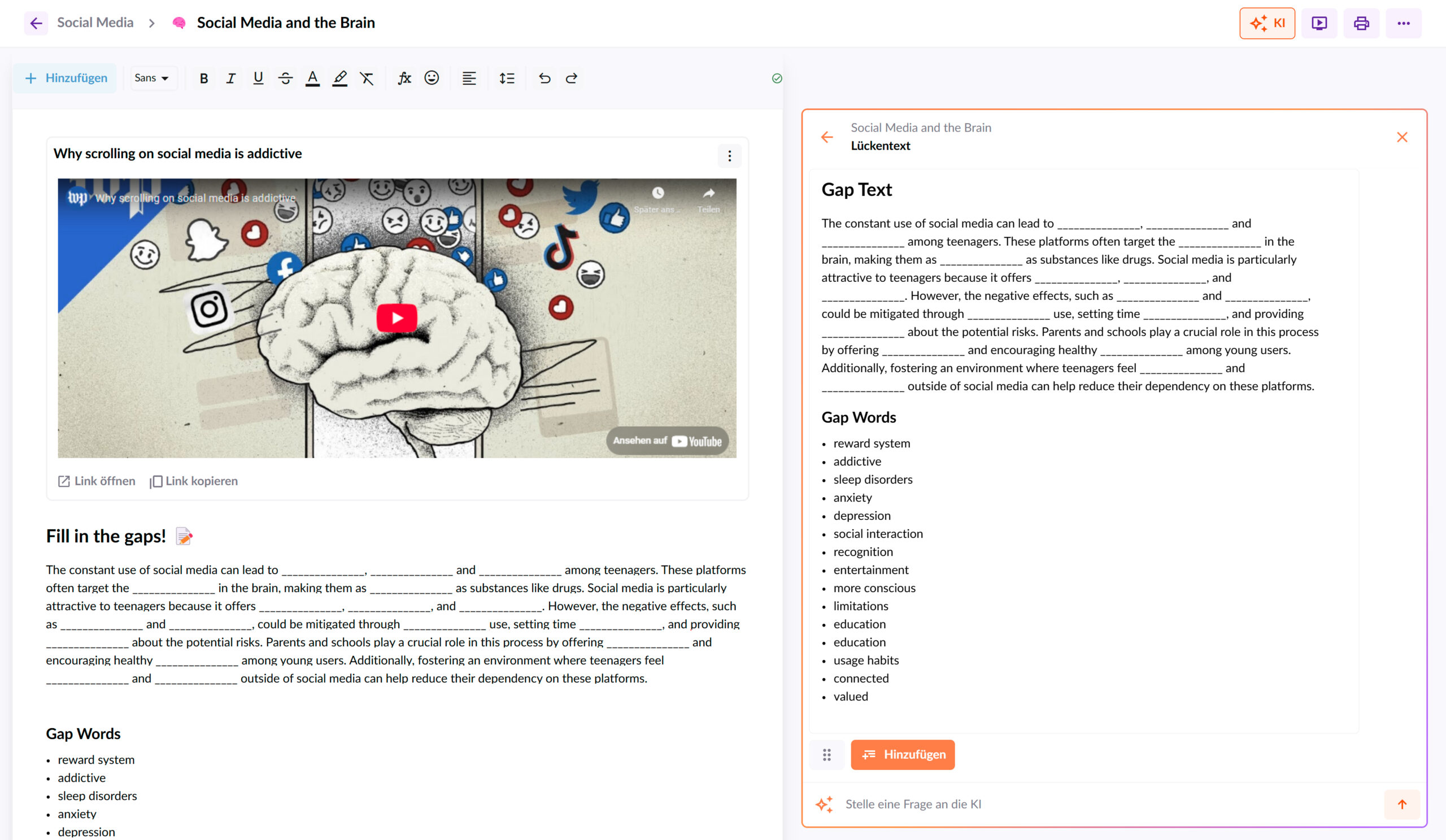Click Link öffnen below the video

(97, 481)
